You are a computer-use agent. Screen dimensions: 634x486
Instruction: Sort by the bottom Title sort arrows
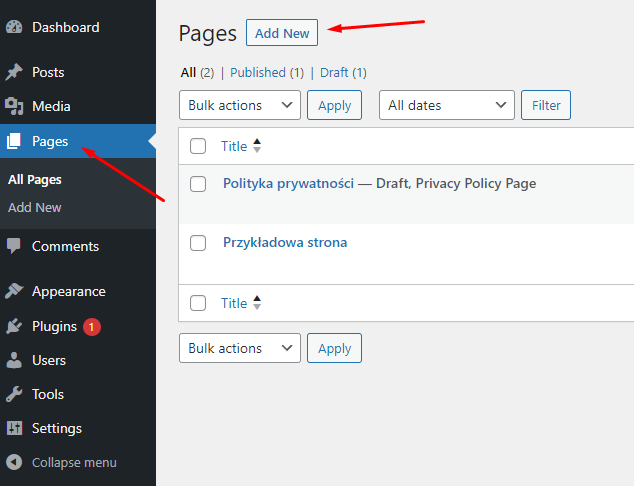[x=257, y=303]
